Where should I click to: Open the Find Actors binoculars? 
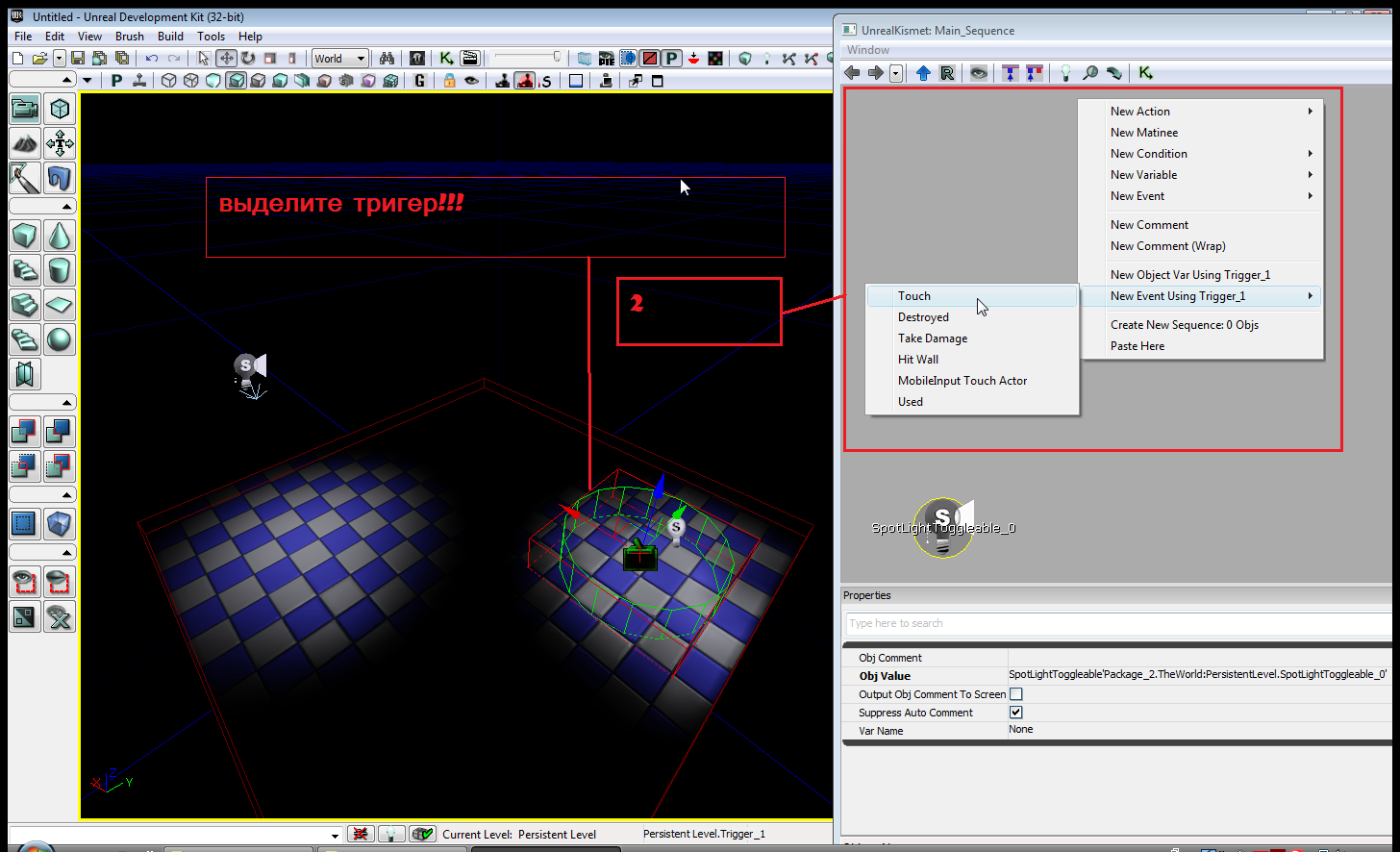click(387, 59)
